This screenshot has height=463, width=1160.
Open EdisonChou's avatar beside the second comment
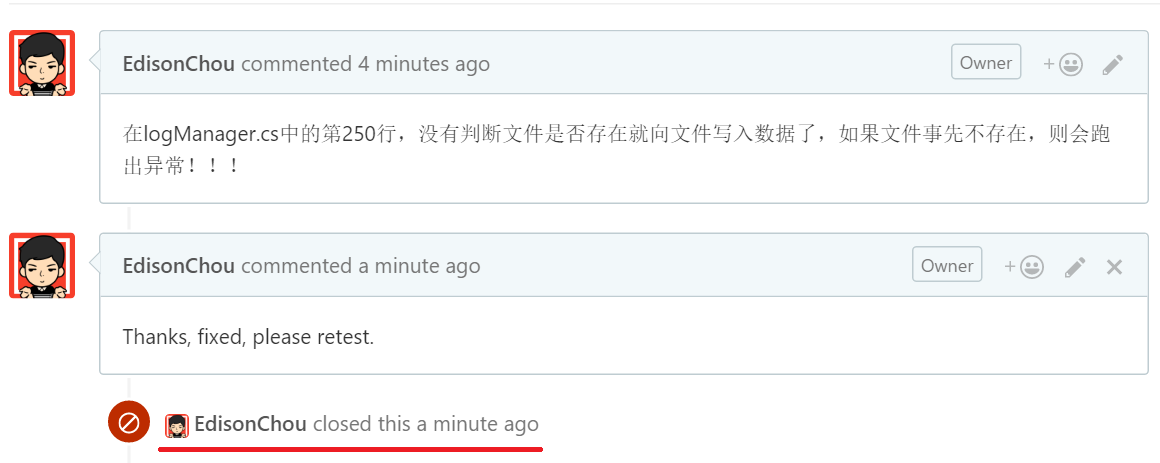[42, 266]
